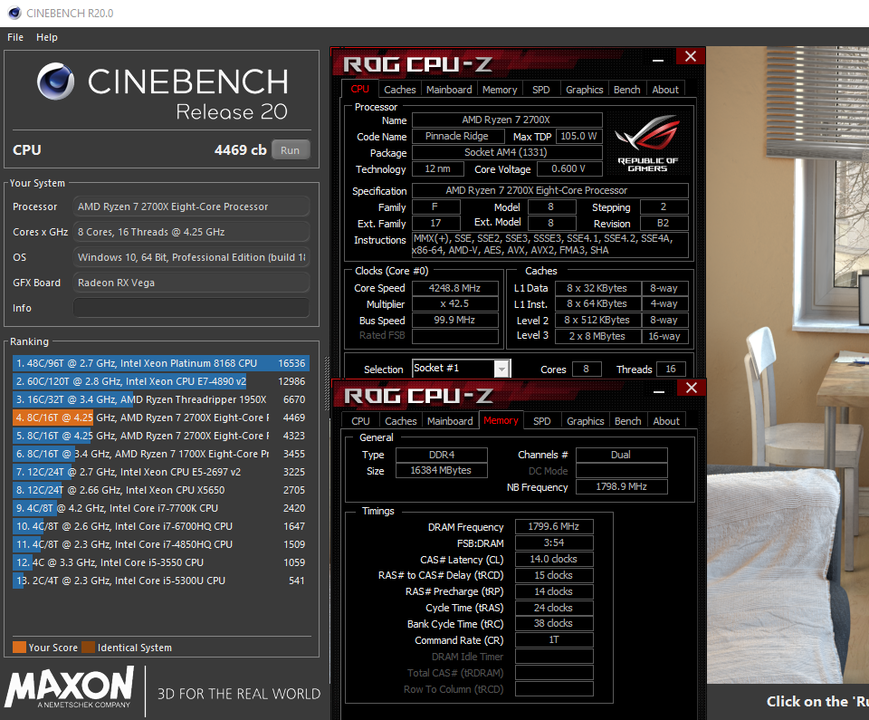Select ranking row 11, Intel Core i7-4850HQ
Screen dimensions: 869x720
coord(161,544)
